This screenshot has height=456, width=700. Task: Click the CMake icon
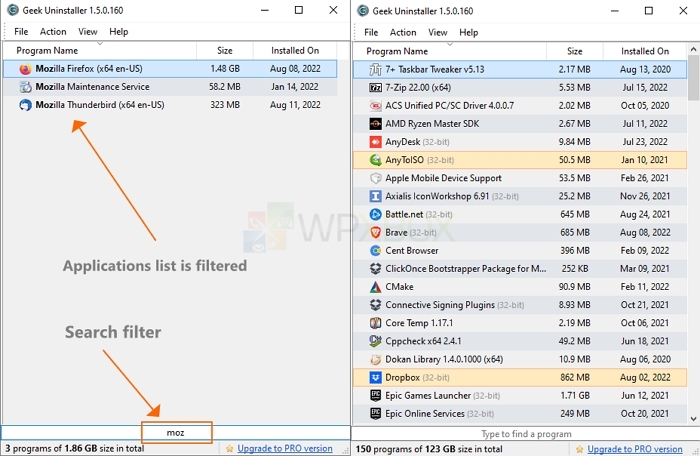(375, 287)
